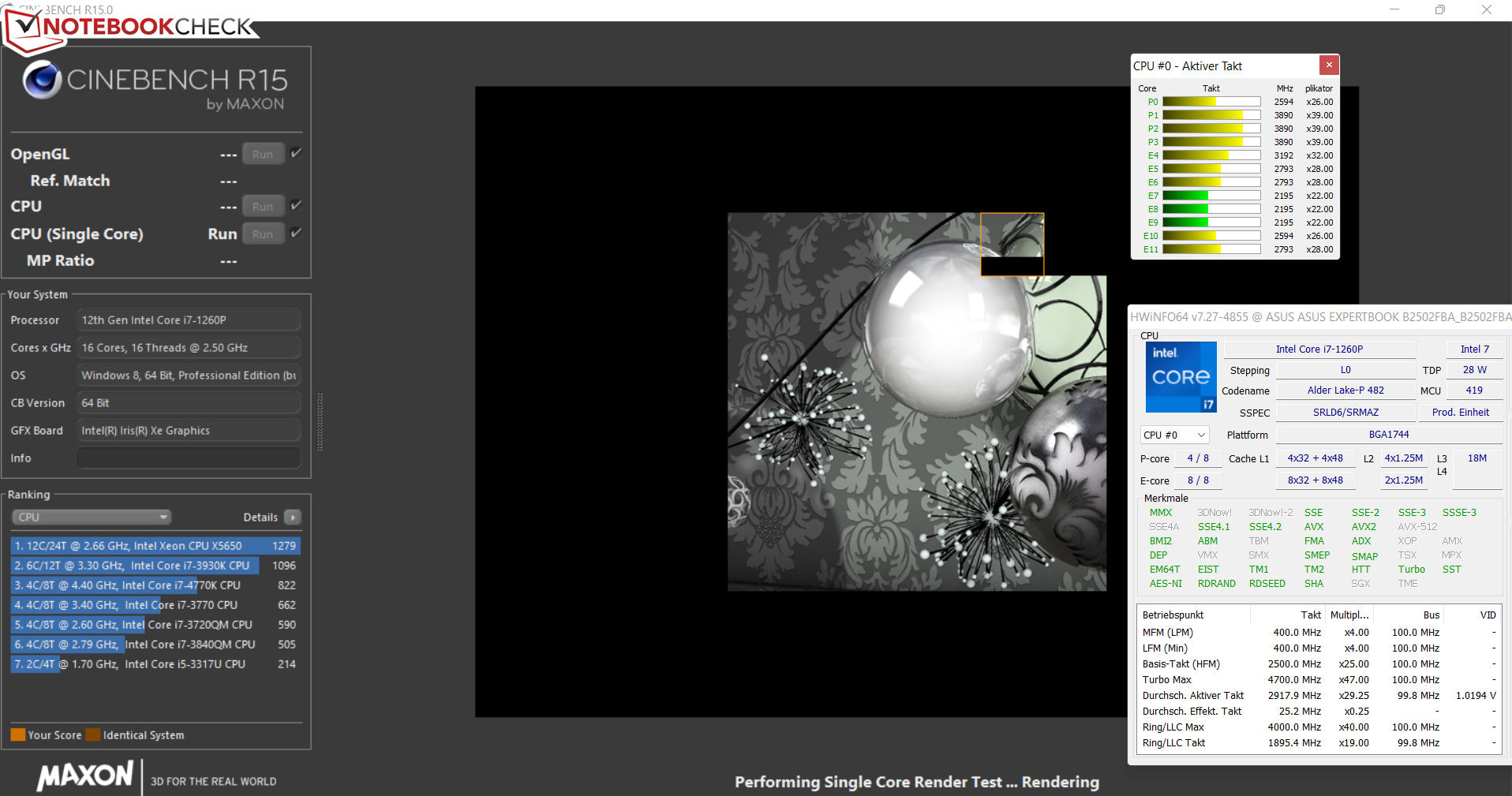Close the CPU #0 Aktiver Takt window
Image resolution: width=1512 pixels, height=796 pixels.
coord(1329,65)
